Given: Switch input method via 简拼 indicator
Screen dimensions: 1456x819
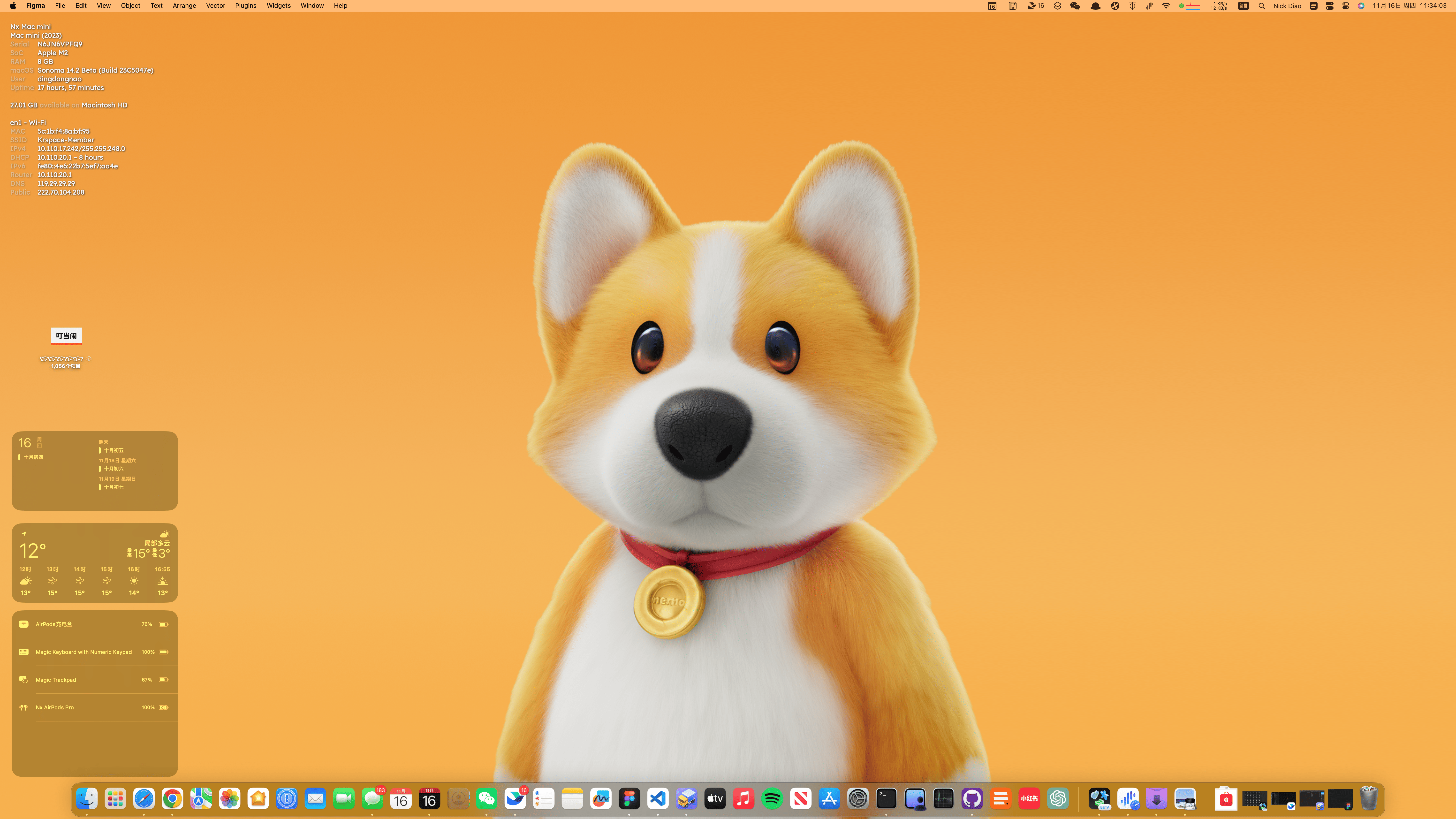Looking at the screenshot, I should tap(1243, 6).
